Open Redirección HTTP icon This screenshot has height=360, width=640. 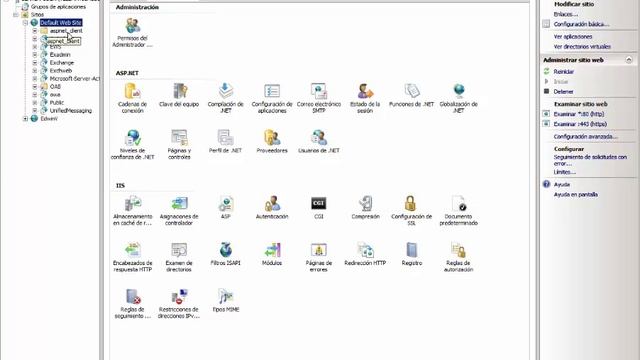pos(365,250)
